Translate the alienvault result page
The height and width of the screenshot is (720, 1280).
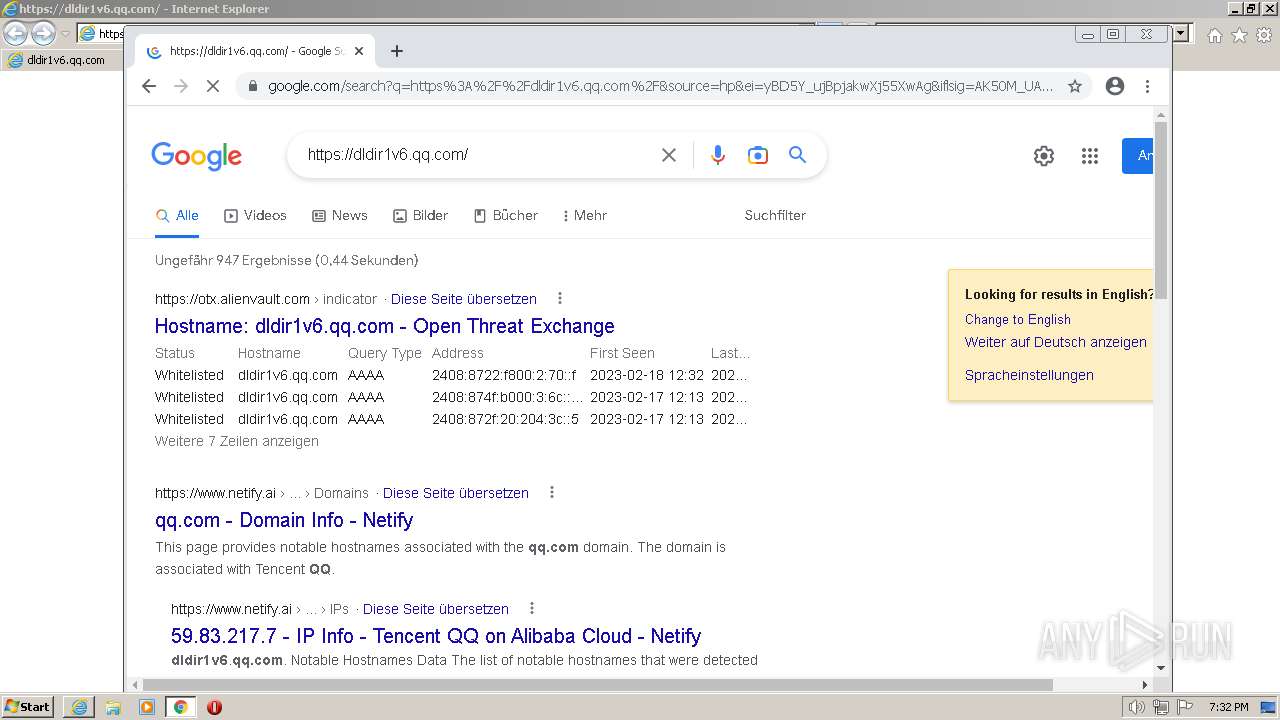(x=464, y=299)
